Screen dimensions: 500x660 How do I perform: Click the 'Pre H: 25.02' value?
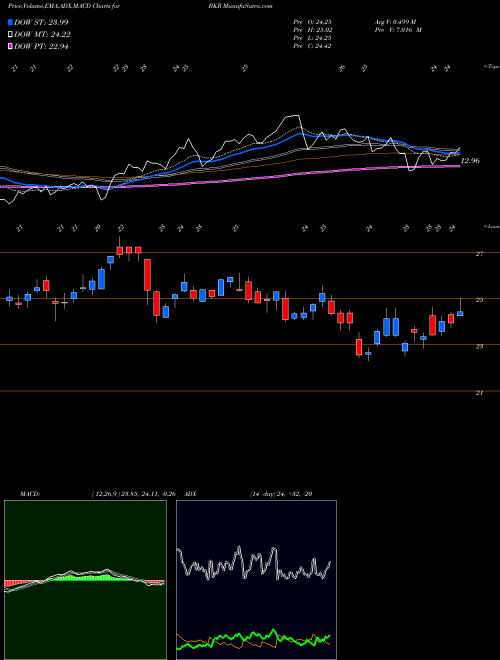[x=313, y=30]
